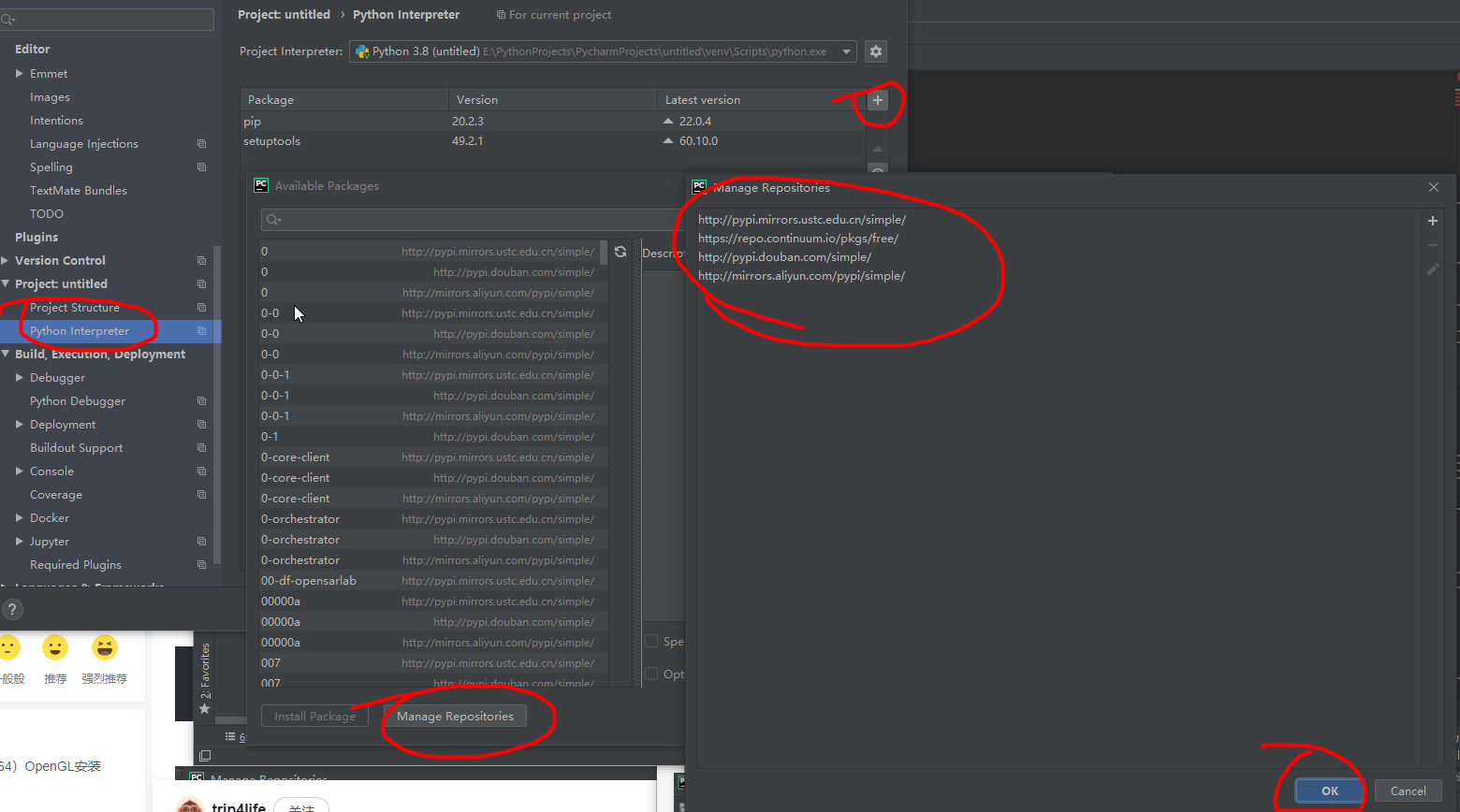Expand the Jupyter tree node
1460x812 pixels.
coord(19,542)
